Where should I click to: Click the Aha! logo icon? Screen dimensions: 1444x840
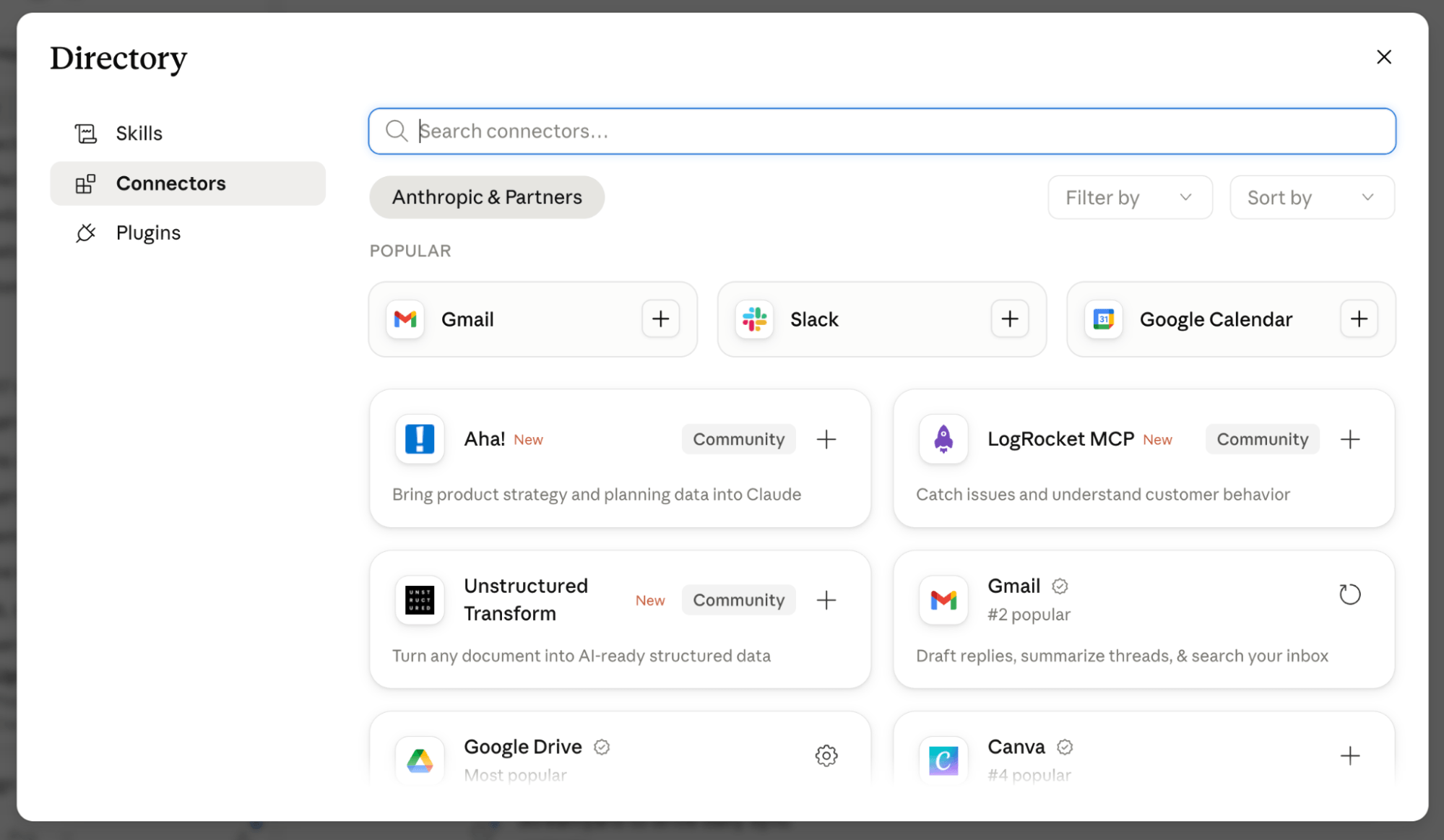(x=420, y=438)
